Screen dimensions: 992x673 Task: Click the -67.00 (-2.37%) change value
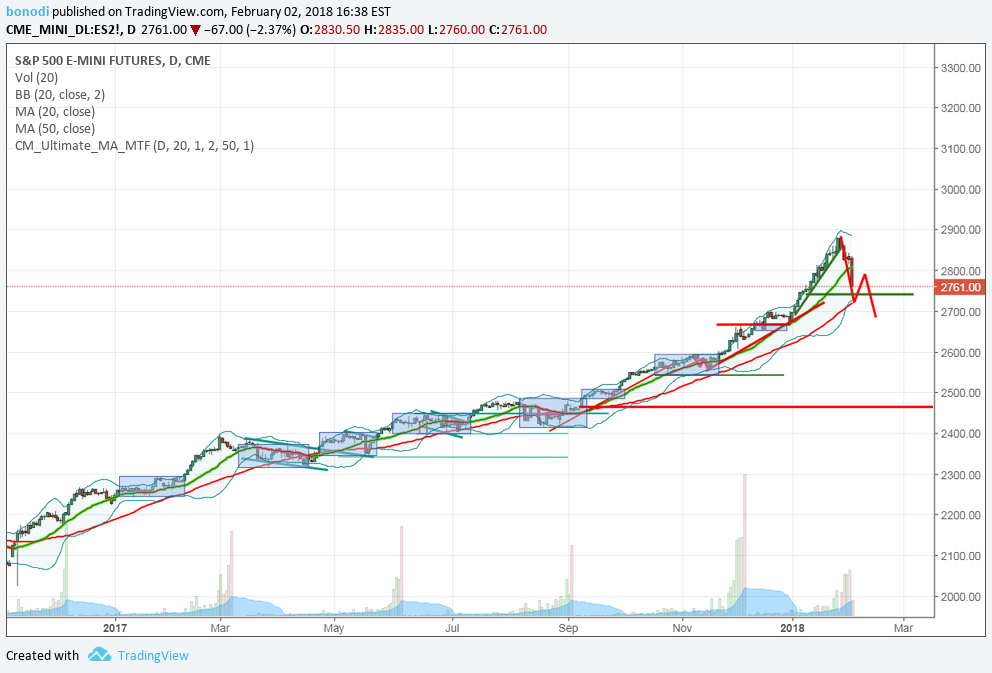pos(250,30)
